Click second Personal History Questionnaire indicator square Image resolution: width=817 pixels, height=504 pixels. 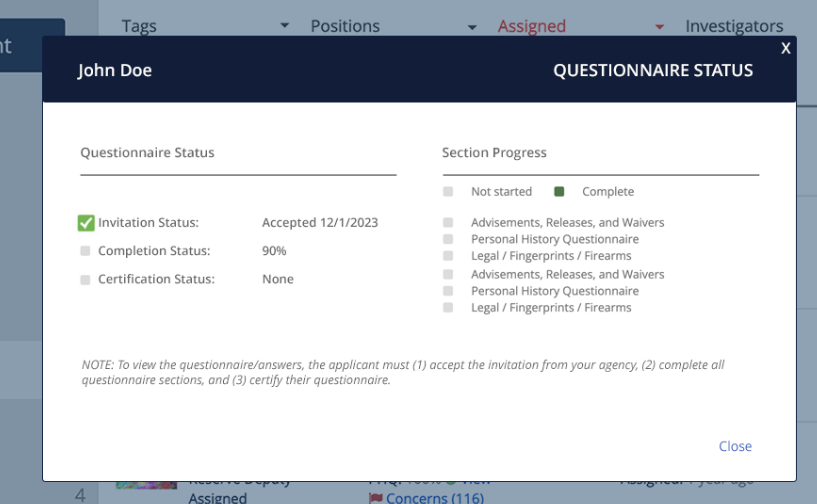(448, 292)
